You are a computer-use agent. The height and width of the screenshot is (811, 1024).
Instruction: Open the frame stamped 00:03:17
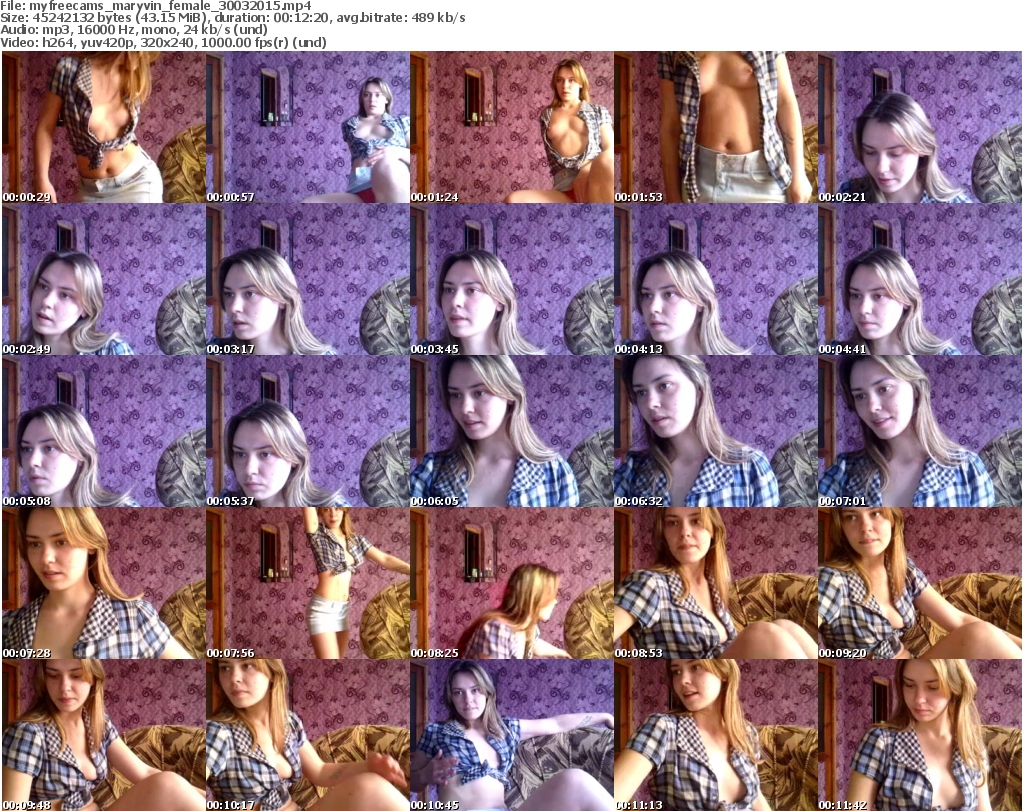click(308, 279)
